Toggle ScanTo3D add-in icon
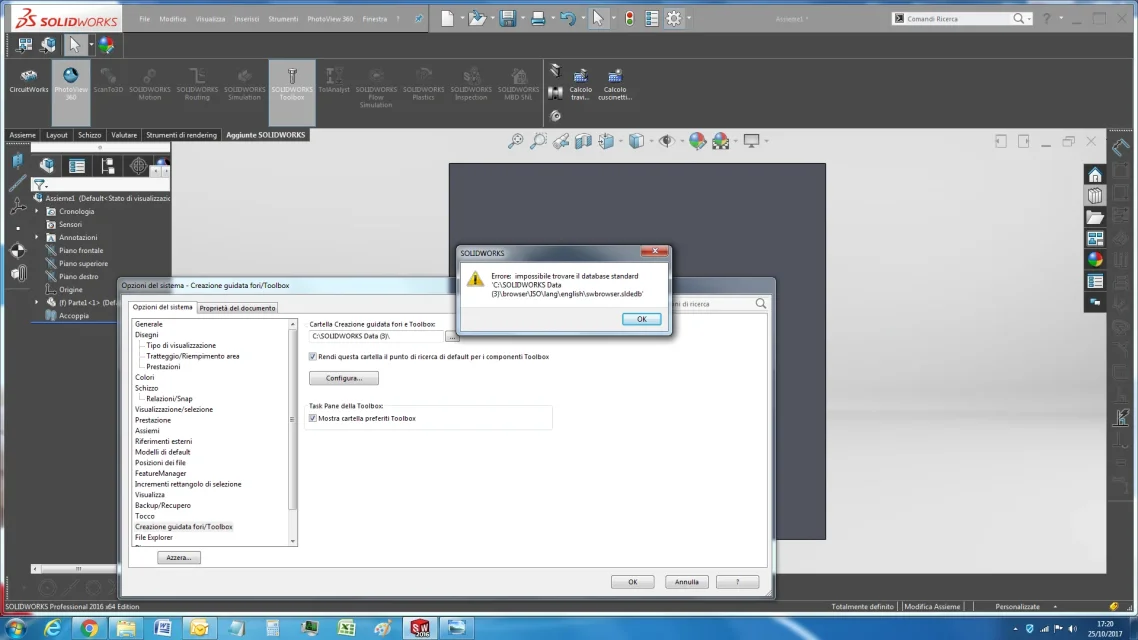The height and width of the screenshot is (640, 1138). 108,81
